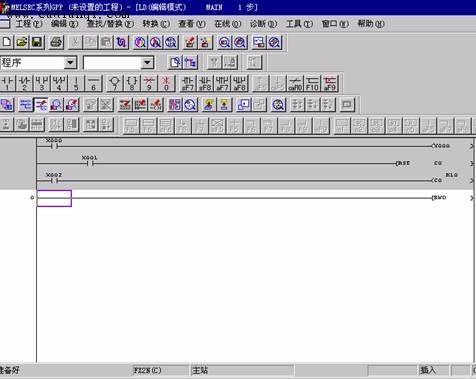Click the New project icon
The image size is (476, 379).
tap(7, 43)
